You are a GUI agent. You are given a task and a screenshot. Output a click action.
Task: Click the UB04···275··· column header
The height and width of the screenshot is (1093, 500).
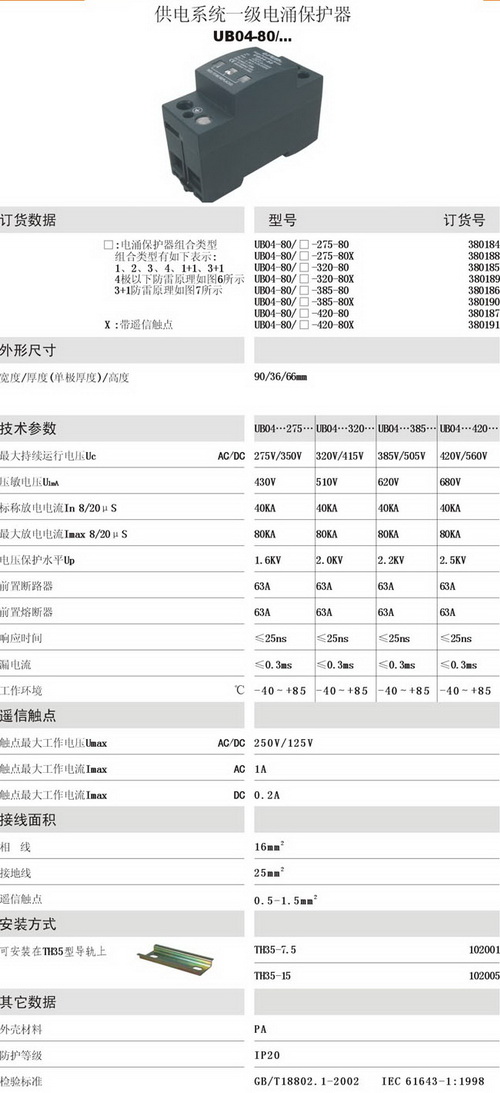284,429
